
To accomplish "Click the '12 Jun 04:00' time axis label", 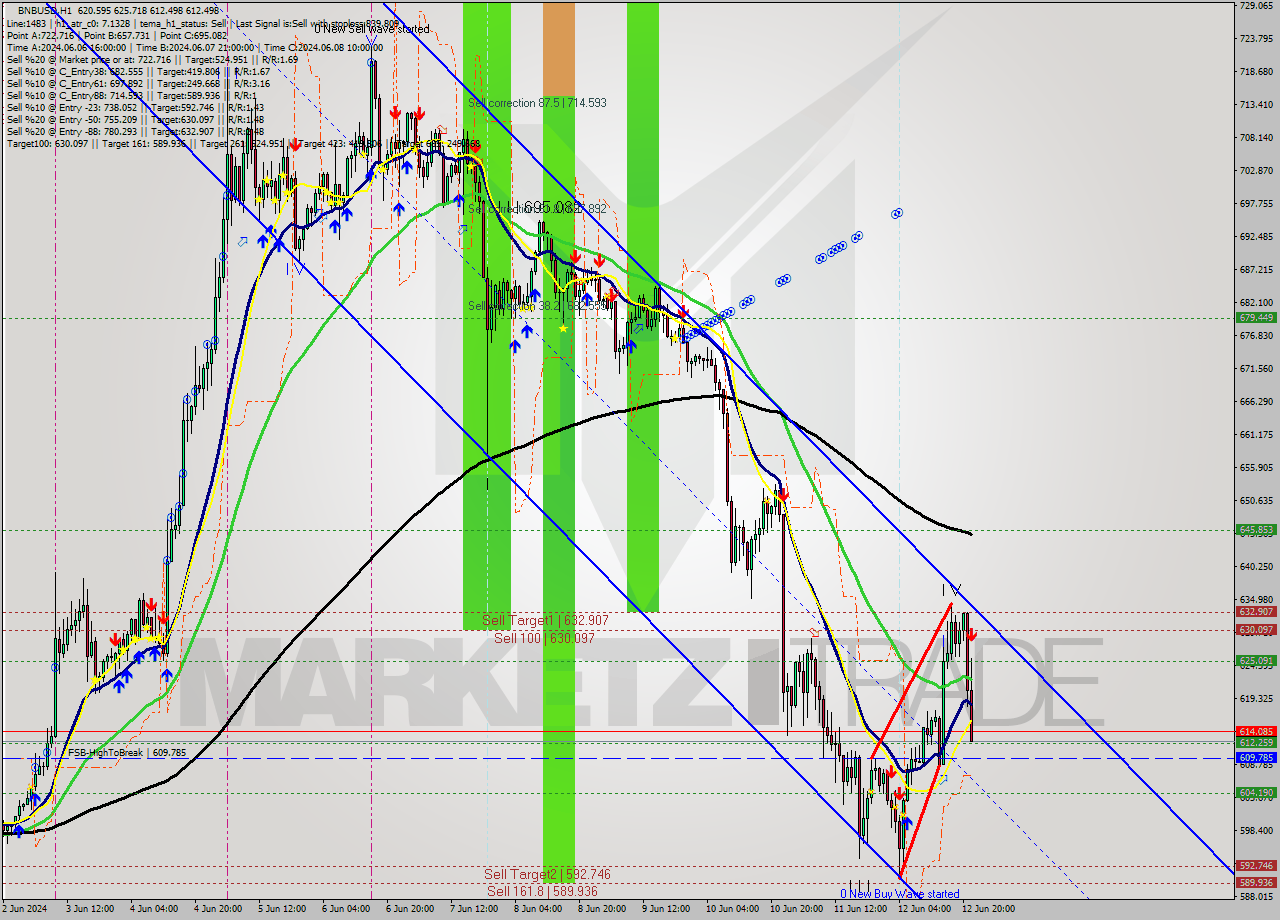I will [924, 910].
